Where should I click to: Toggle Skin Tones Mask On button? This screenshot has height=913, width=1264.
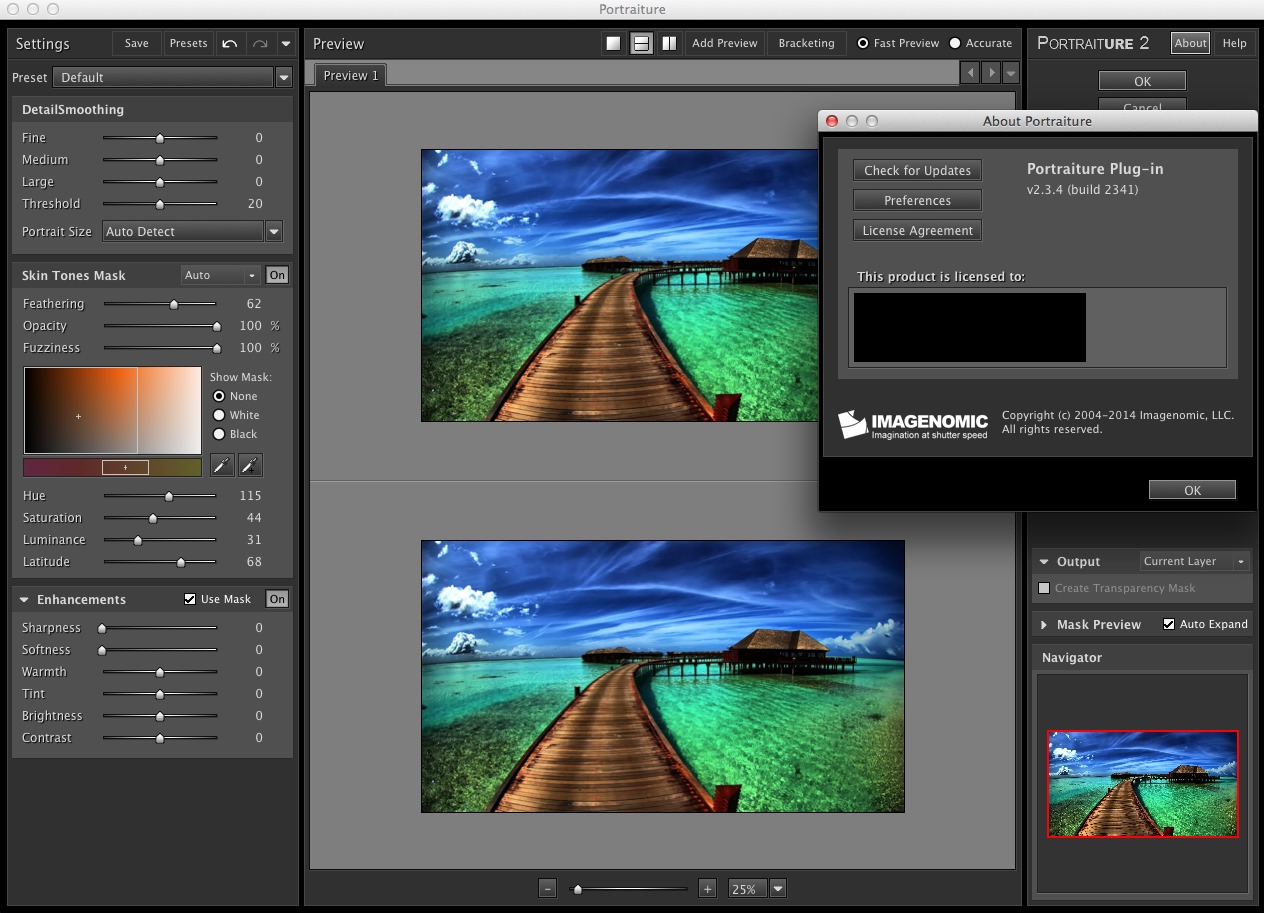[x=277, y=275]
